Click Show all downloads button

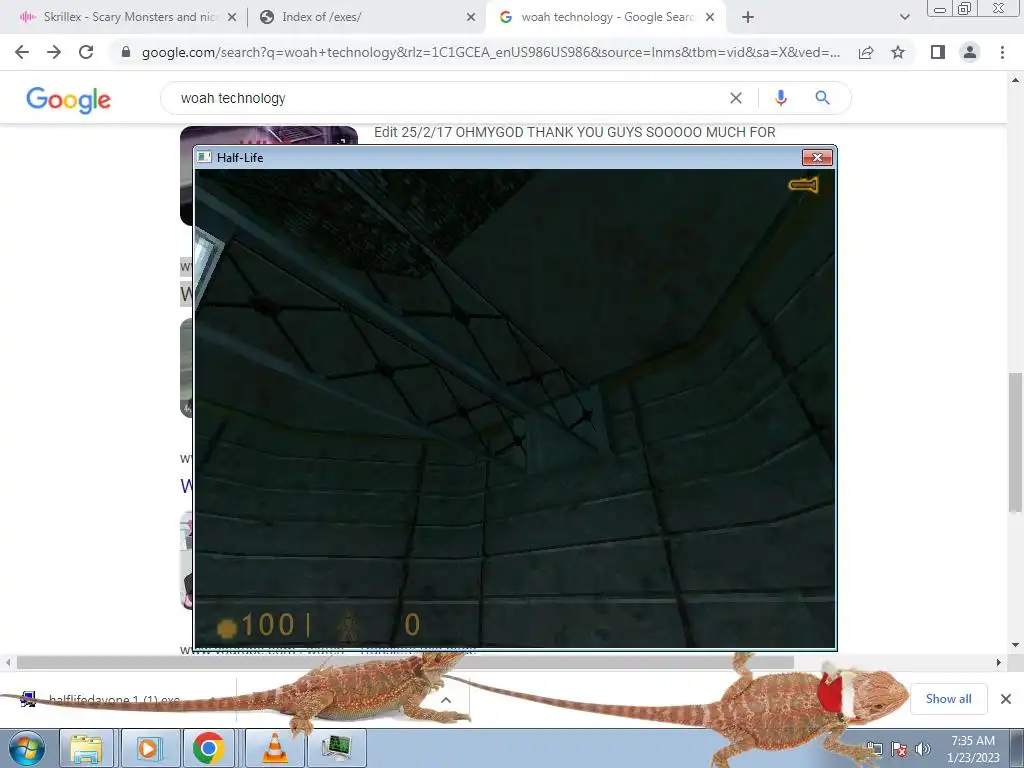948,699
